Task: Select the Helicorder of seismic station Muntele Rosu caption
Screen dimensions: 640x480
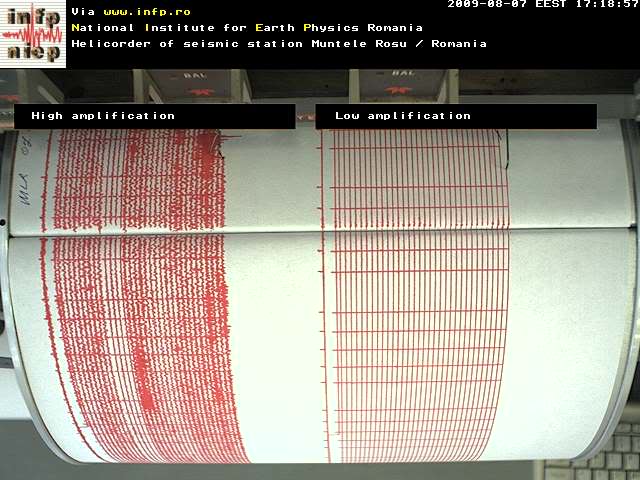Action: click(x=278, y=44)
